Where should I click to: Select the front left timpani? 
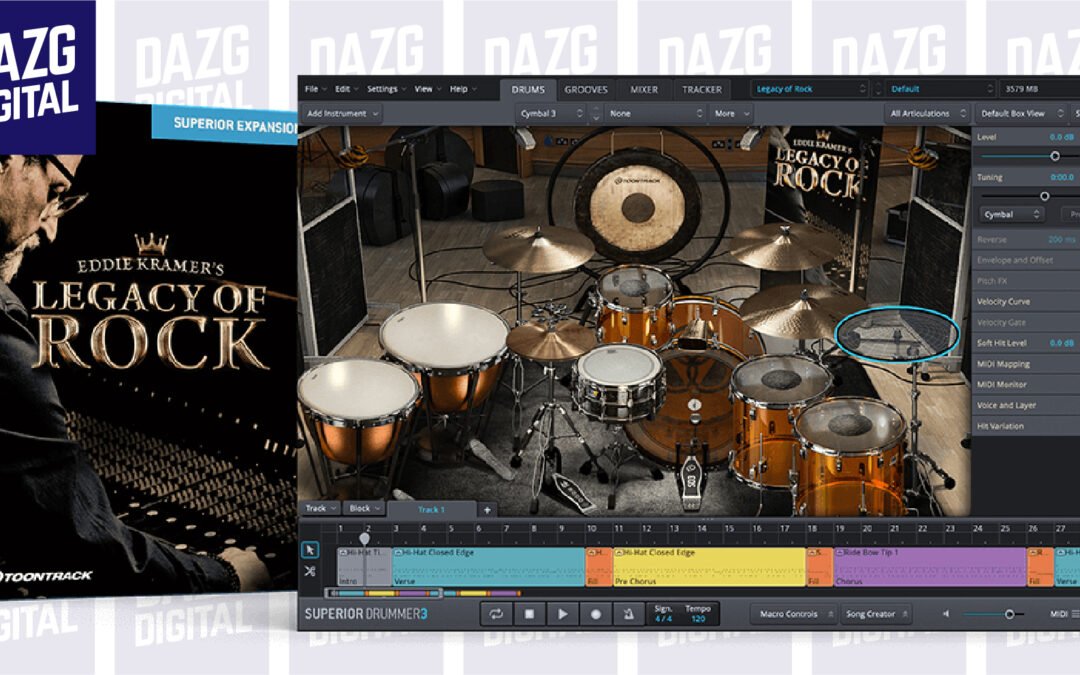coord(358,410)
